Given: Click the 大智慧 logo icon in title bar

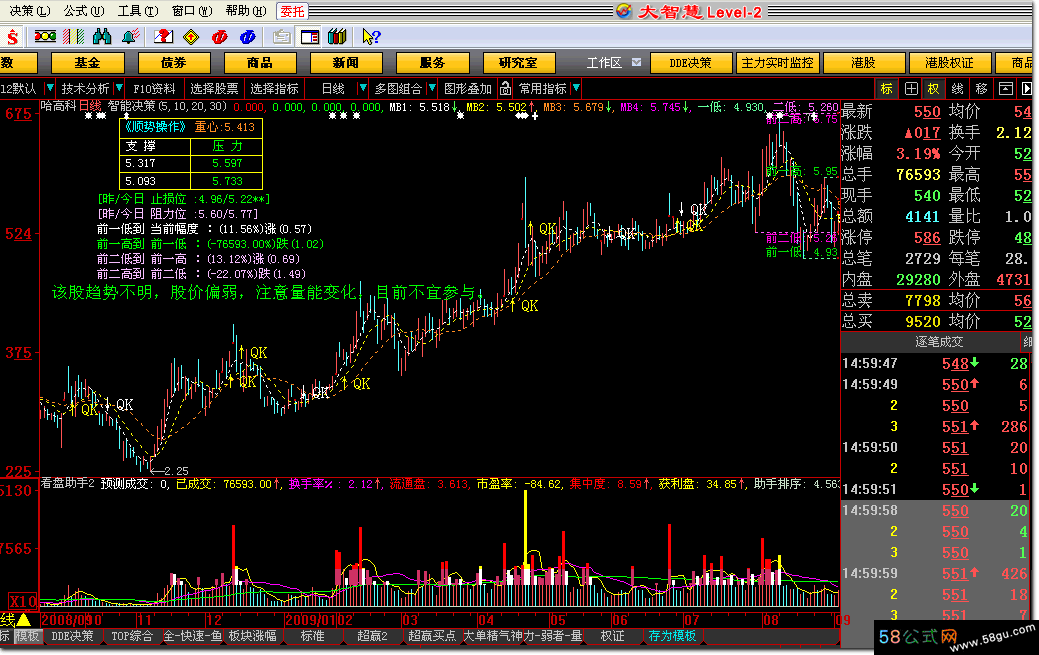Looking at the screenshot, I should click(x=624, y=11).
